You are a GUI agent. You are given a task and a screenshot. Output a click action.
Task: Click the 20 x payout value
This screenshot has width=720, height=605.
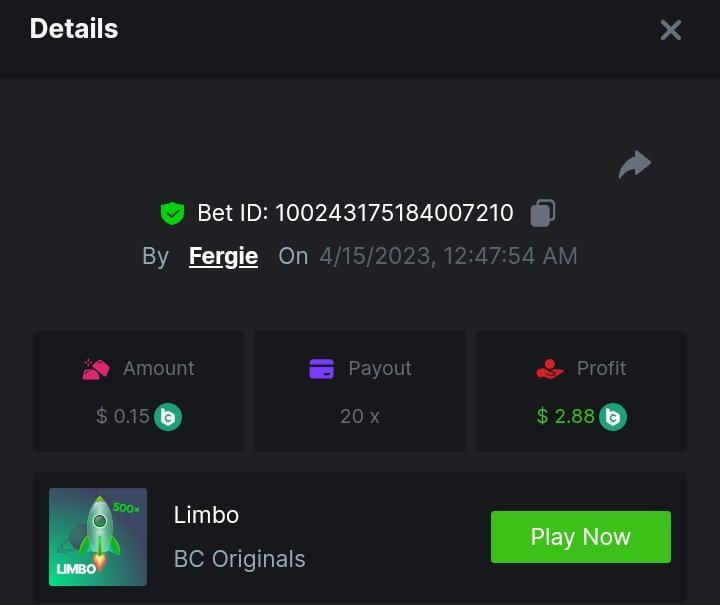pos(360,416)
